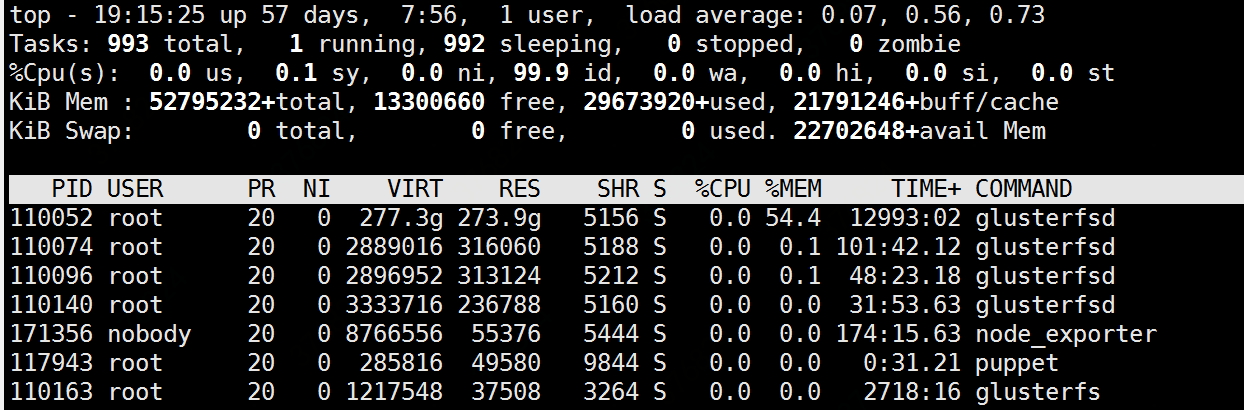This screenshot has width=1244, height=410.
Task: Select PID 110140 in process list
Action: (x=50, y=305)
